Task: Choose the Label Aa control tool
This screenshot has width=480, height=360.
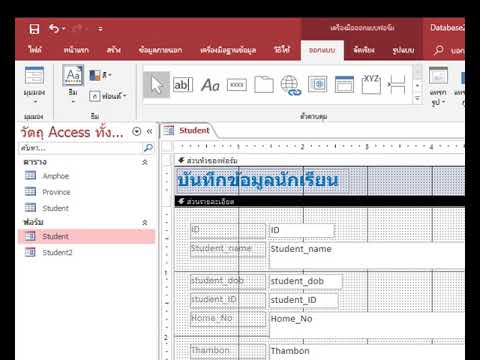Action: coord(210,85)
